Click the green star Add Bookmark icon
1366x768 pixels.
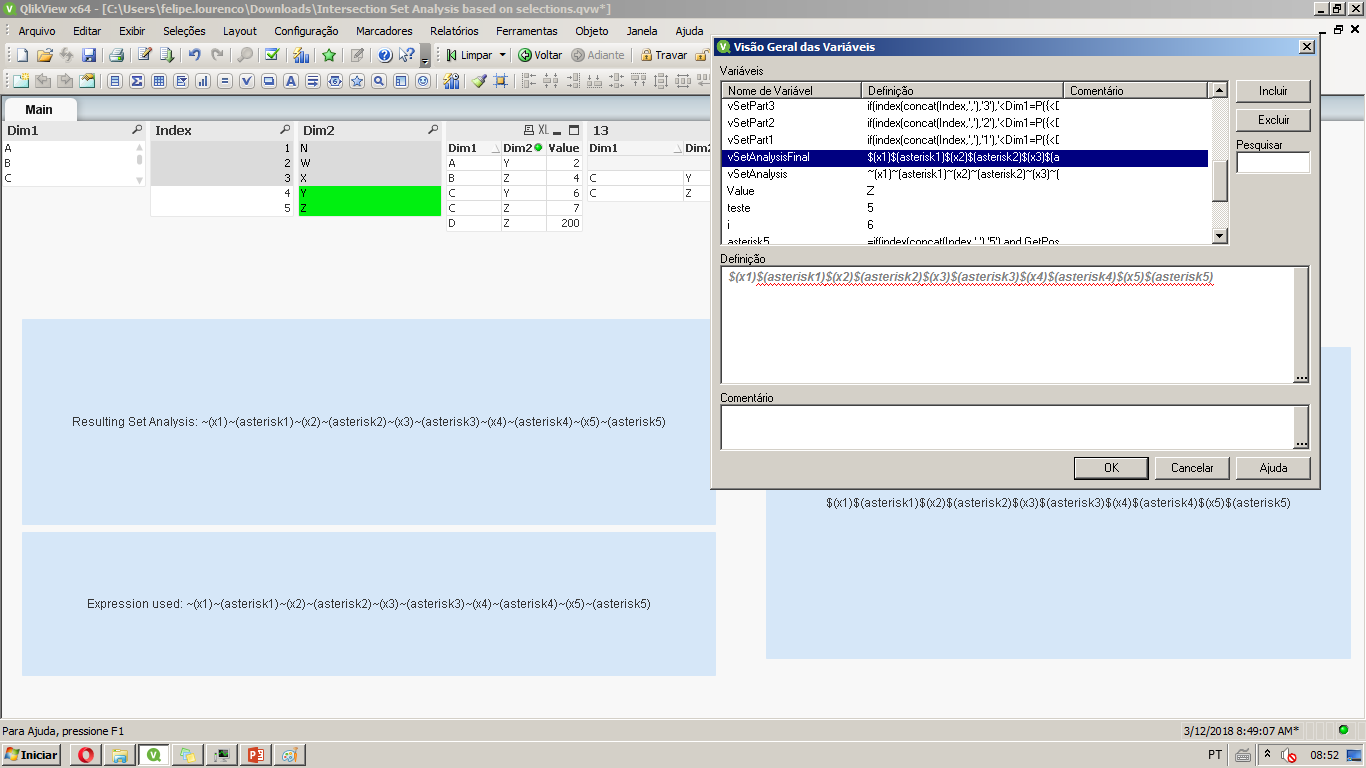[329, 55]
